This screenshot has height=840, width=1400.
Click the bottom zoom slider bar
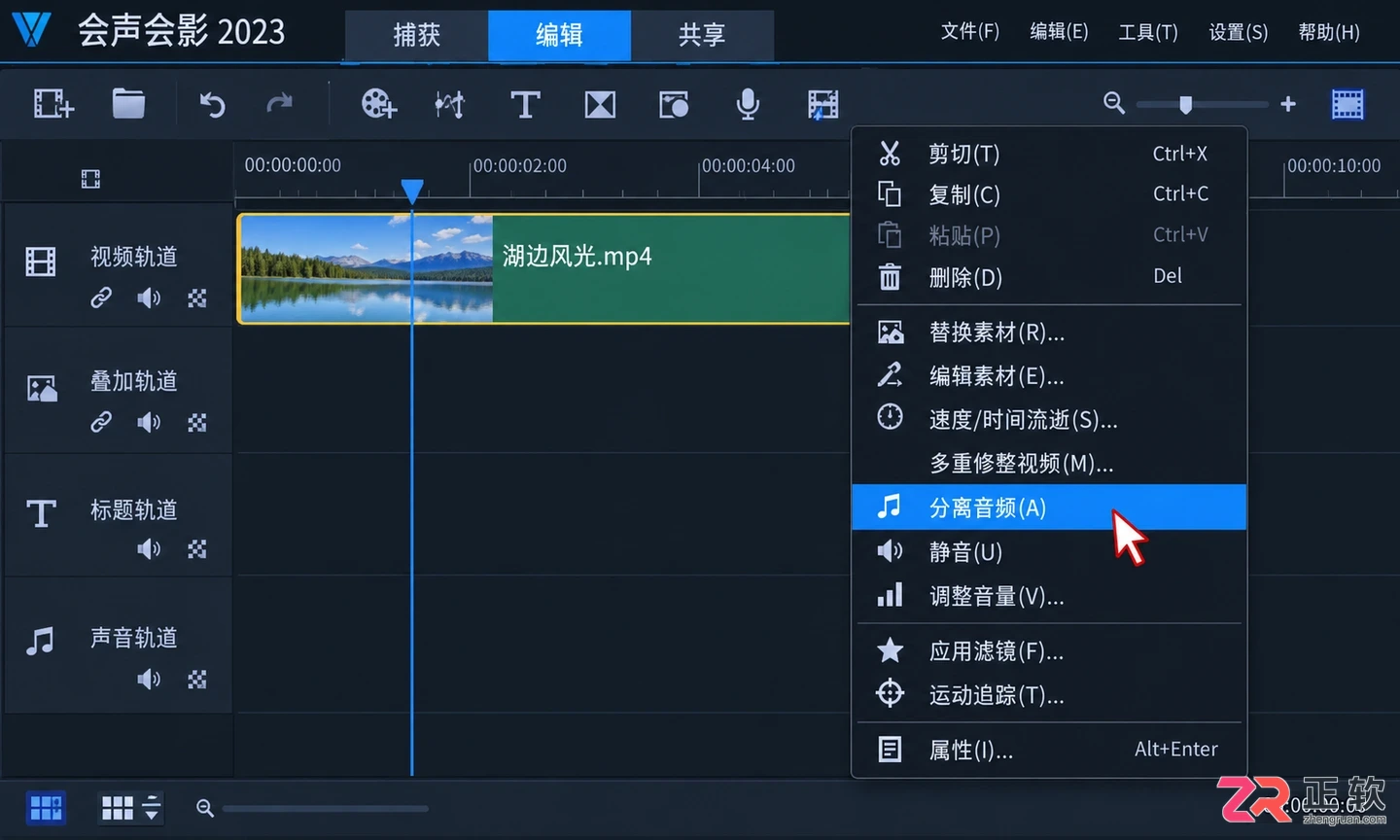325,808
